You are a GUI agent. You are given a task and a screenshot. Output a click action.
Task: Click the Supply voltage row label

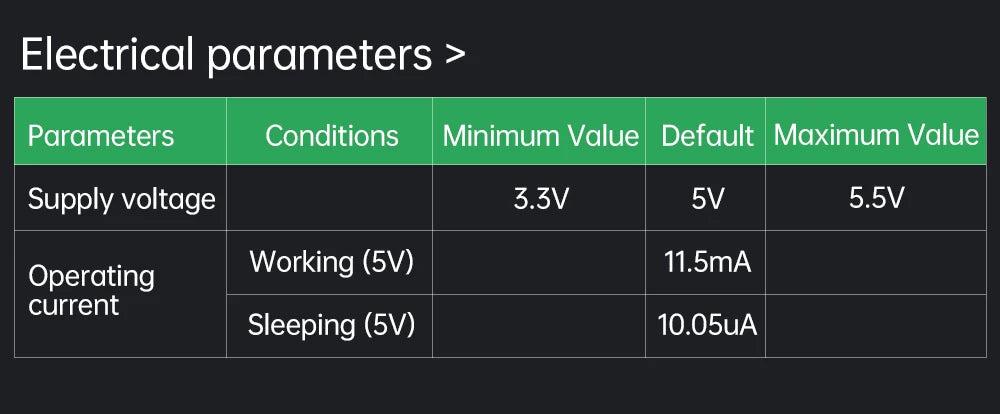pyautogui.click(x=122, y=199)
